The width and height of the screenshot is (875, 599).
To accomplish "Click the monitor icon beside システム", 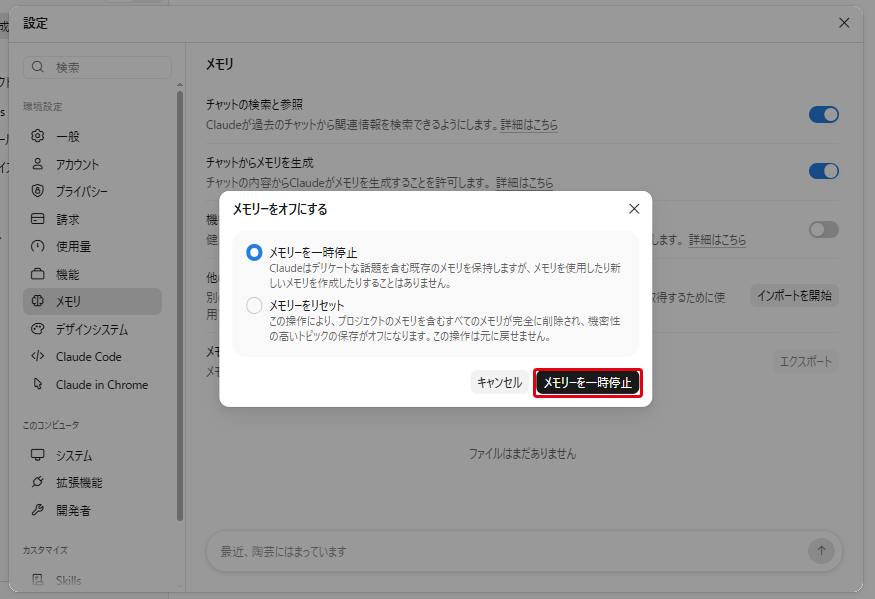I will pos(37,455).
